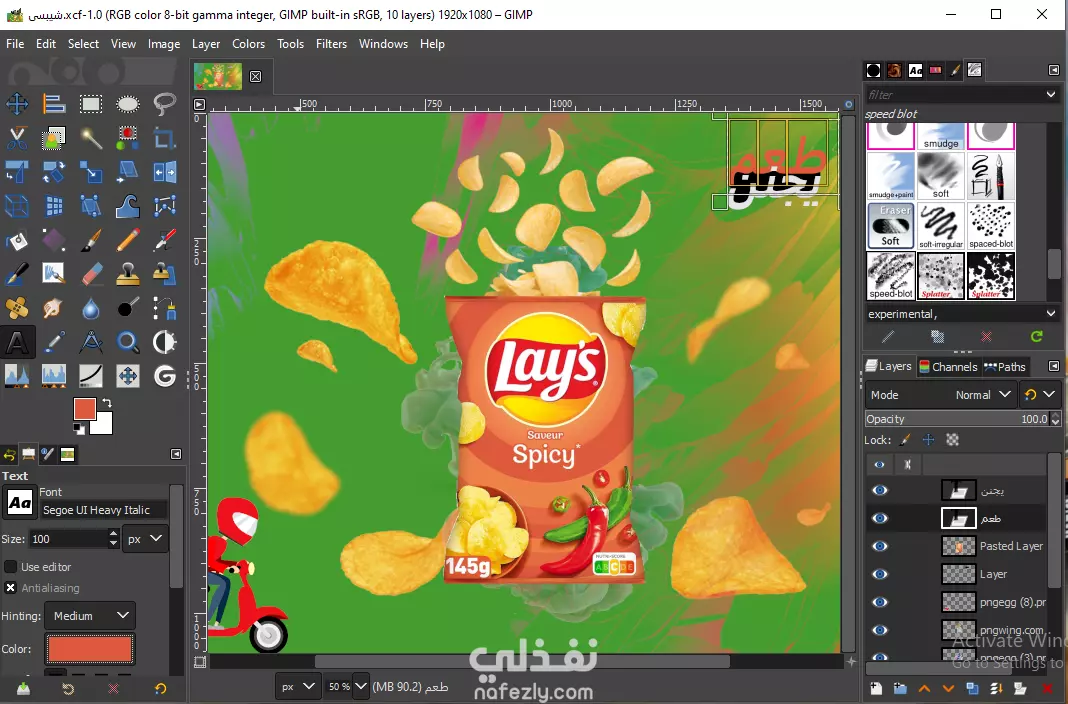Open the layer Mode Normal dropdown

(941, 395)
